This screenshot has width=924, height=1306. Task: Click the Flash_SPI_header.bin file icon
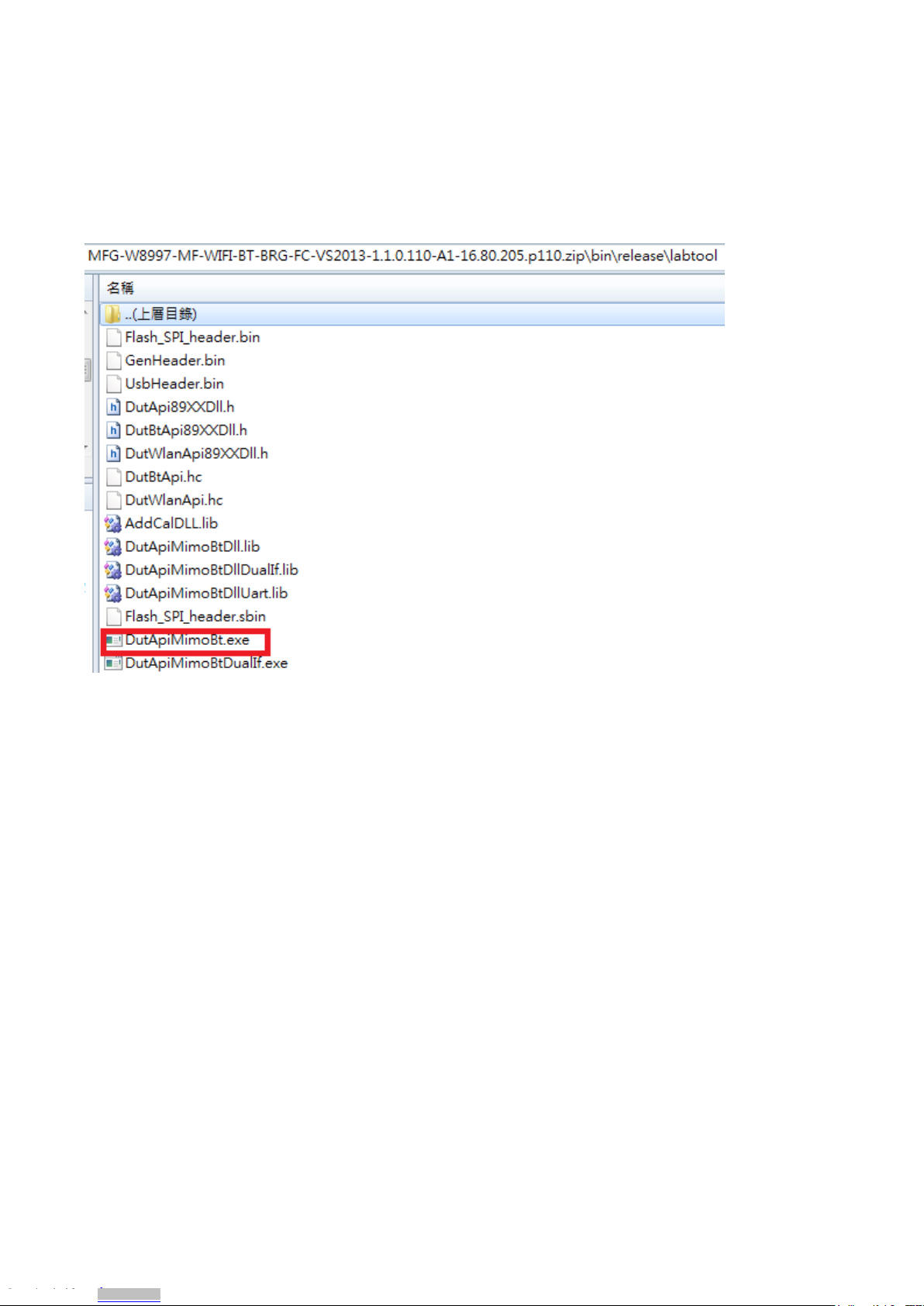(x=113, y=337)
